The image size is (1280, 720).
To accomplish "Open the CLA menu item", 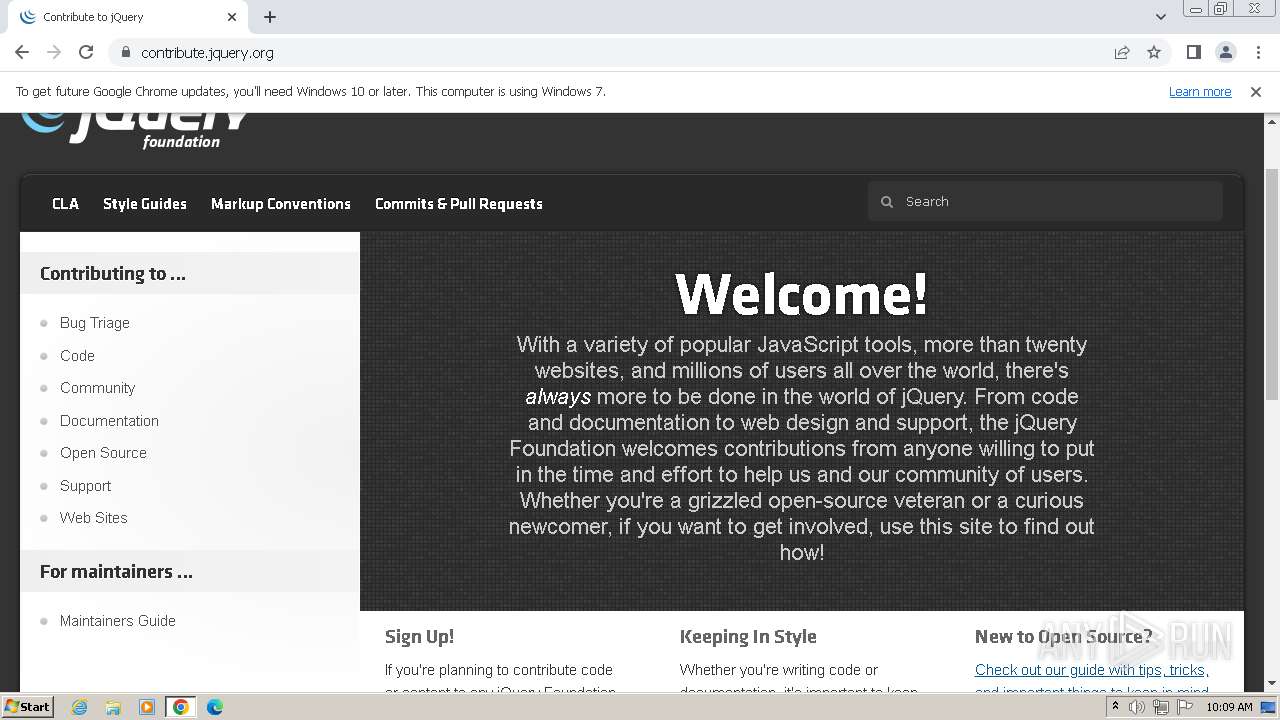I will click(65, 203).
